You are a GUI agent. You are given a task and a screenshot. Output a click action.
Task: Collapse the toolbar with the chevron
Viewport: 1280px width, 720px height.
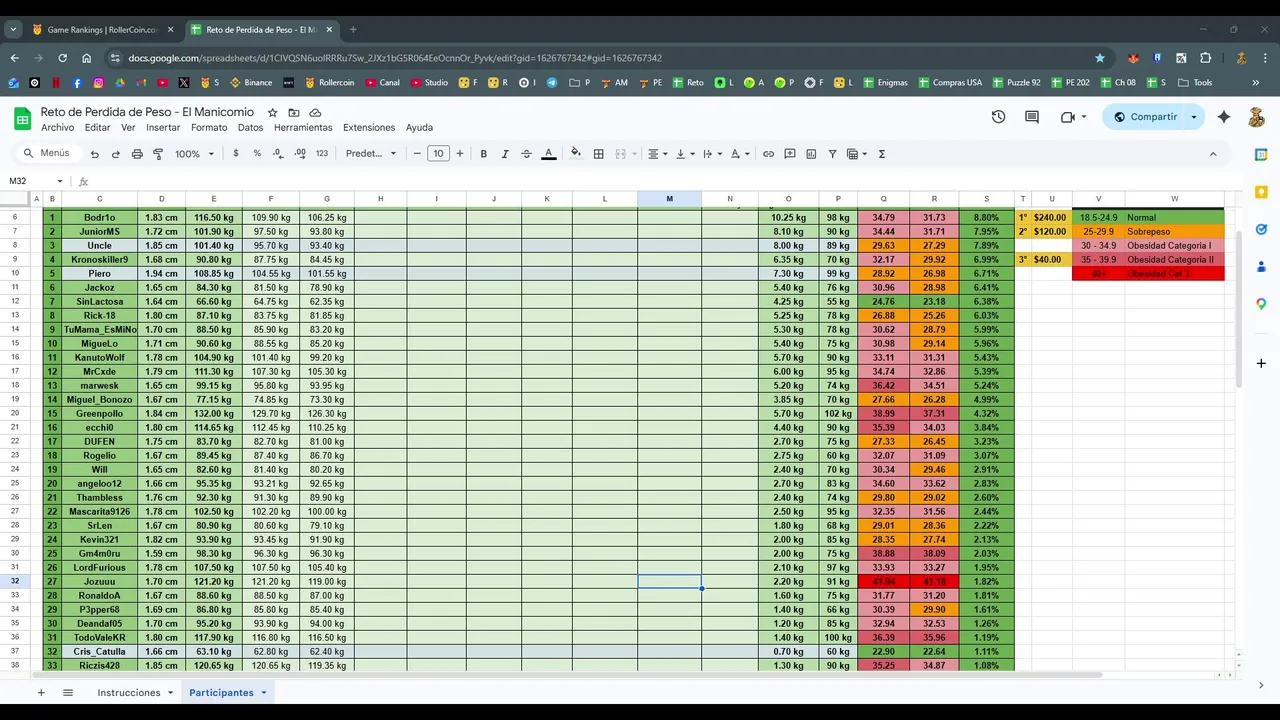coord(1213,154)
